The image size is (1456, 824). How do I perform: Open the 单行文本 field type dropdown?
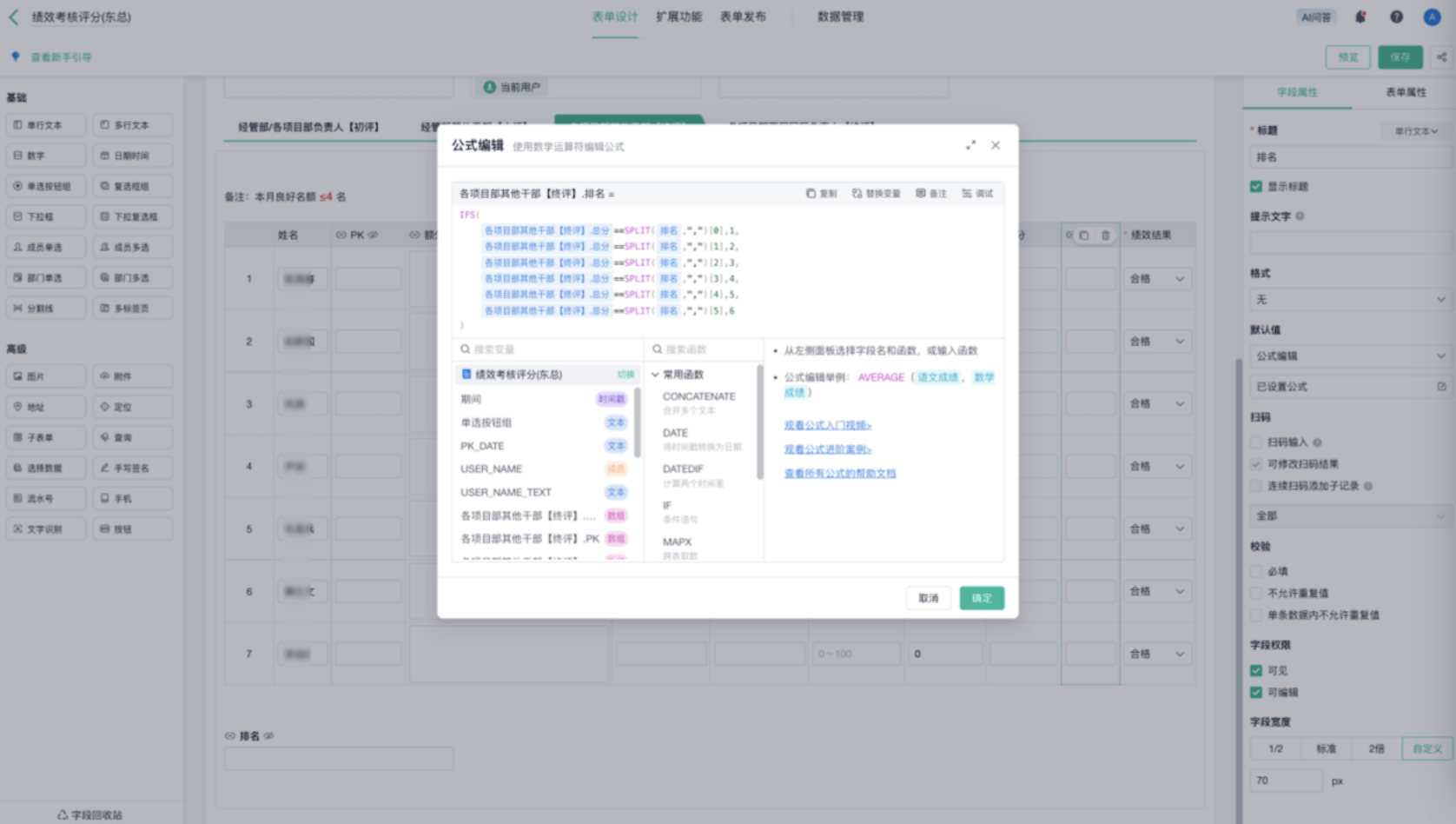(x=1416, y=131)
